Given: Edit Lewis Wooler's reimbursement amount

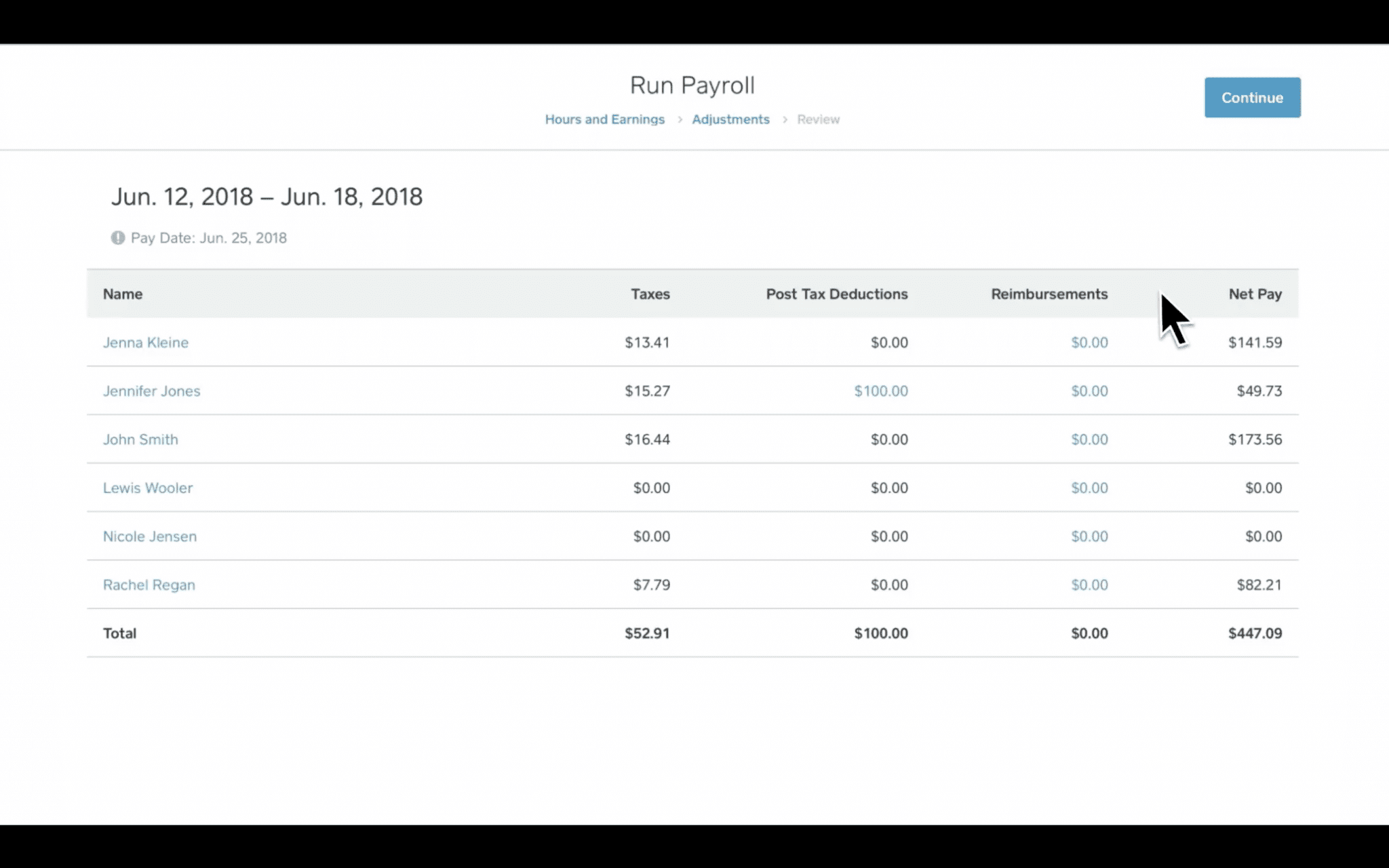Looking at the screenshot, I should (1089, 488).
